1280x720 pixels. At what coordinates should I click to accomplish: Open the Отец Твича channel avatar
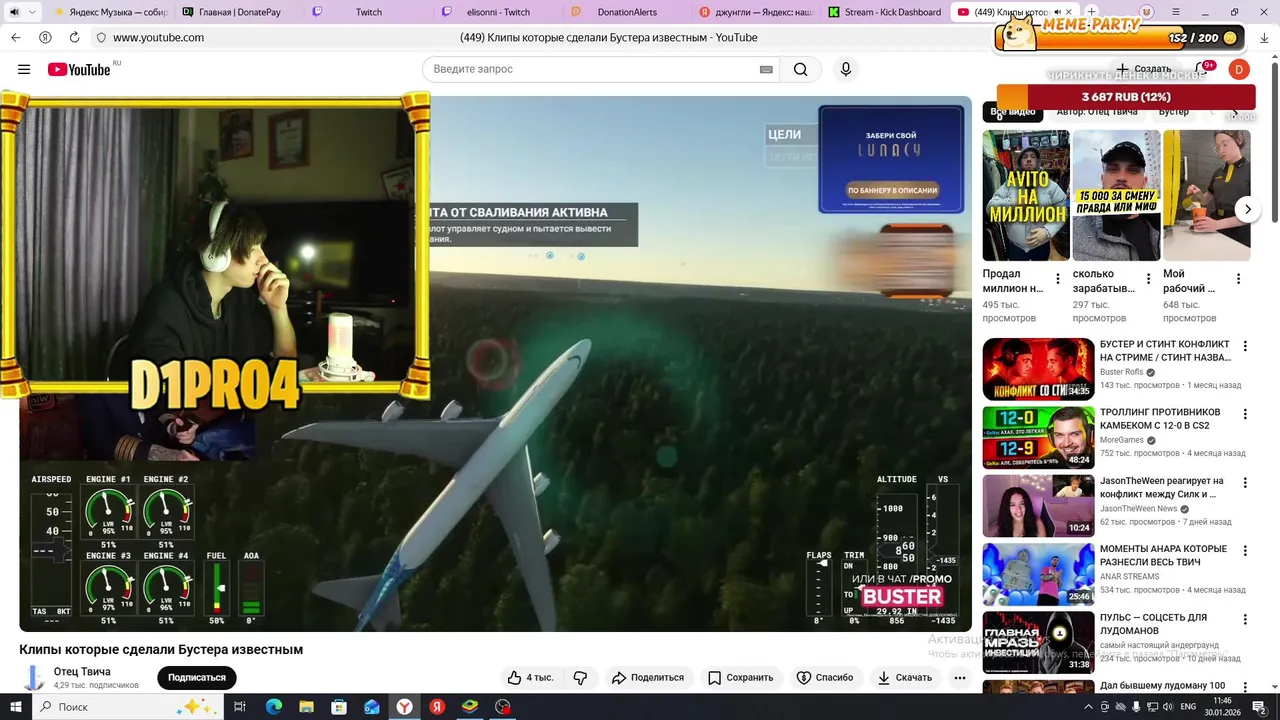click(x=34, y=678)
